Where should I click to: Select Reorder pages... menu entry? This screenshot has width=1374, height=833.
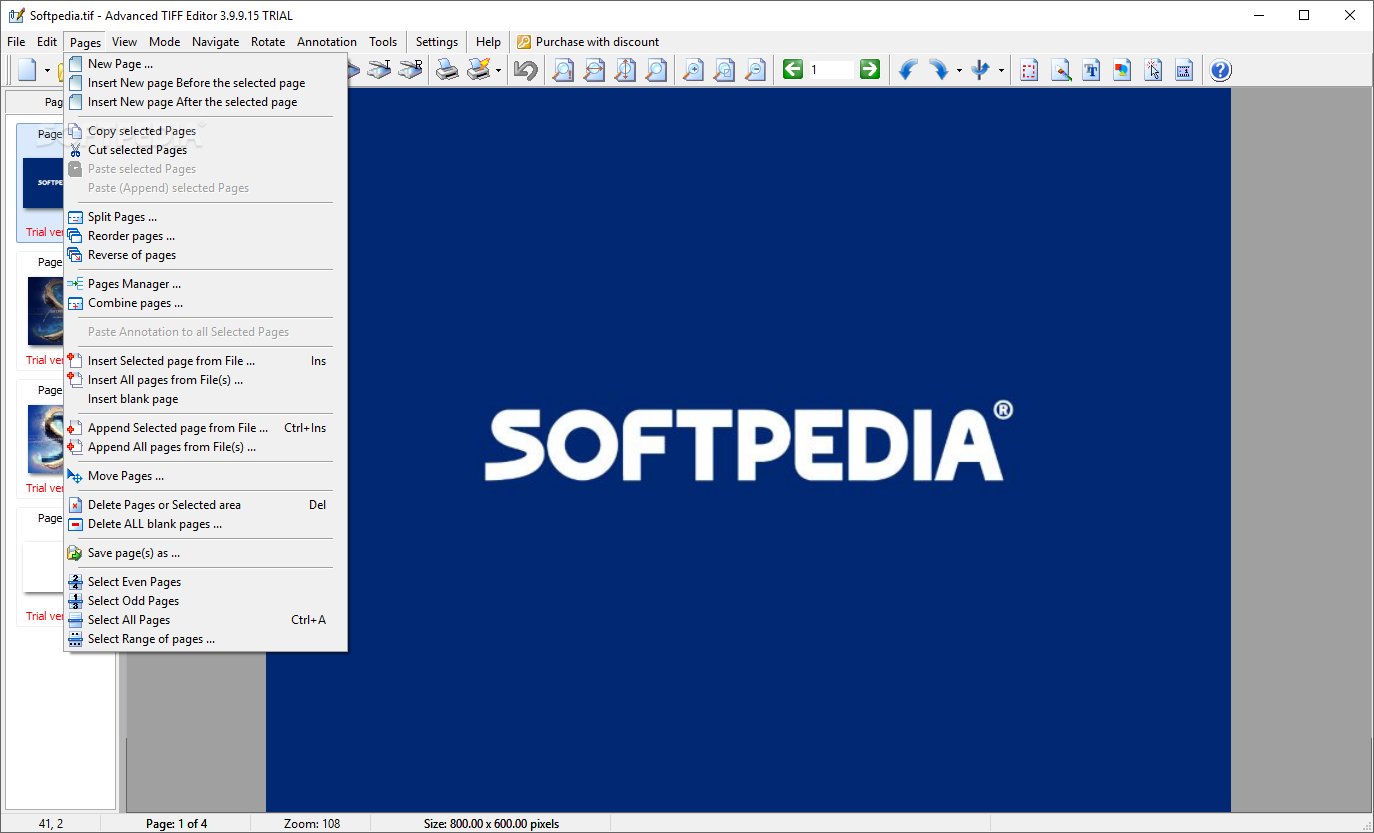[206, 236]
